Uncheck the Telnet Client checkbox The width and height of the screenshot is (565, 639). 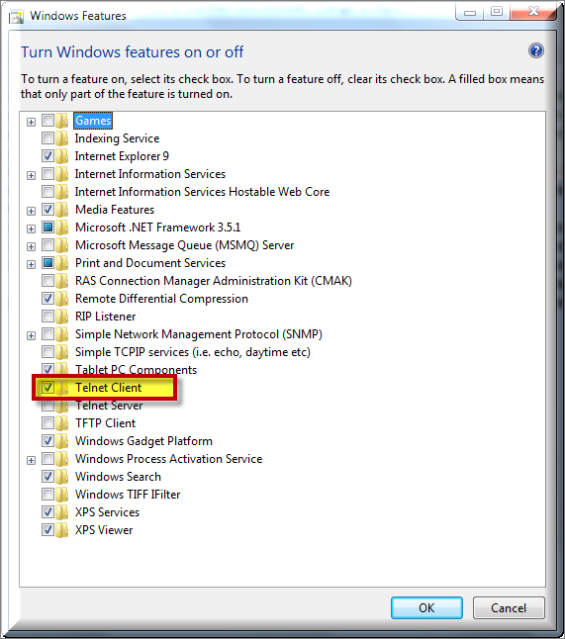(x=48, y=387)
